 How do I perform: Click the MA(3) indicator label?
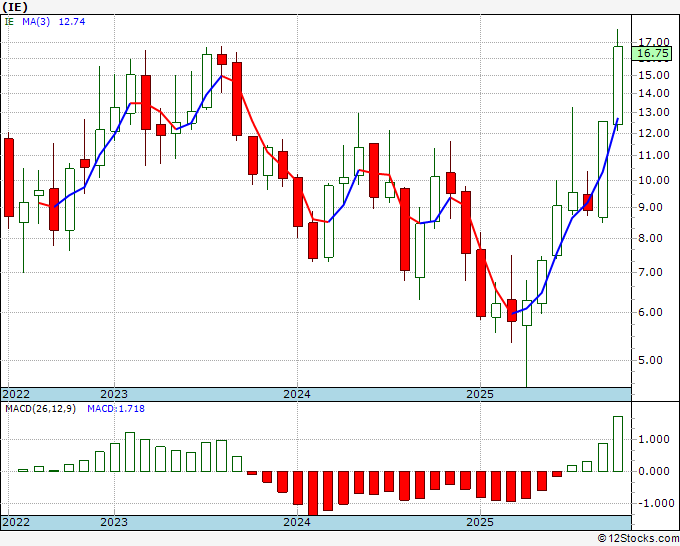pos(36,22)
